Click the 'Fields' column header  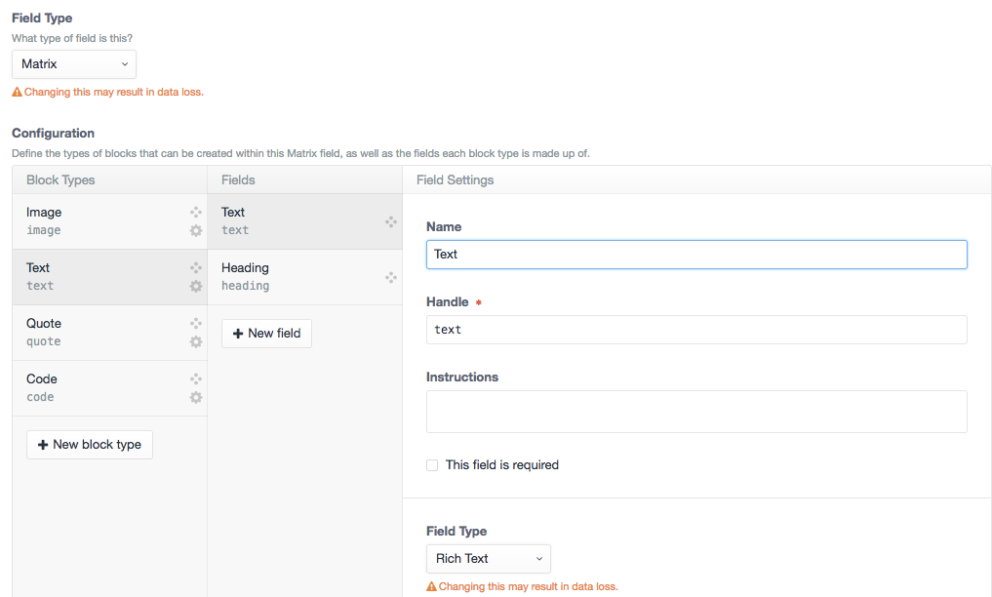[x=238, y=180]
